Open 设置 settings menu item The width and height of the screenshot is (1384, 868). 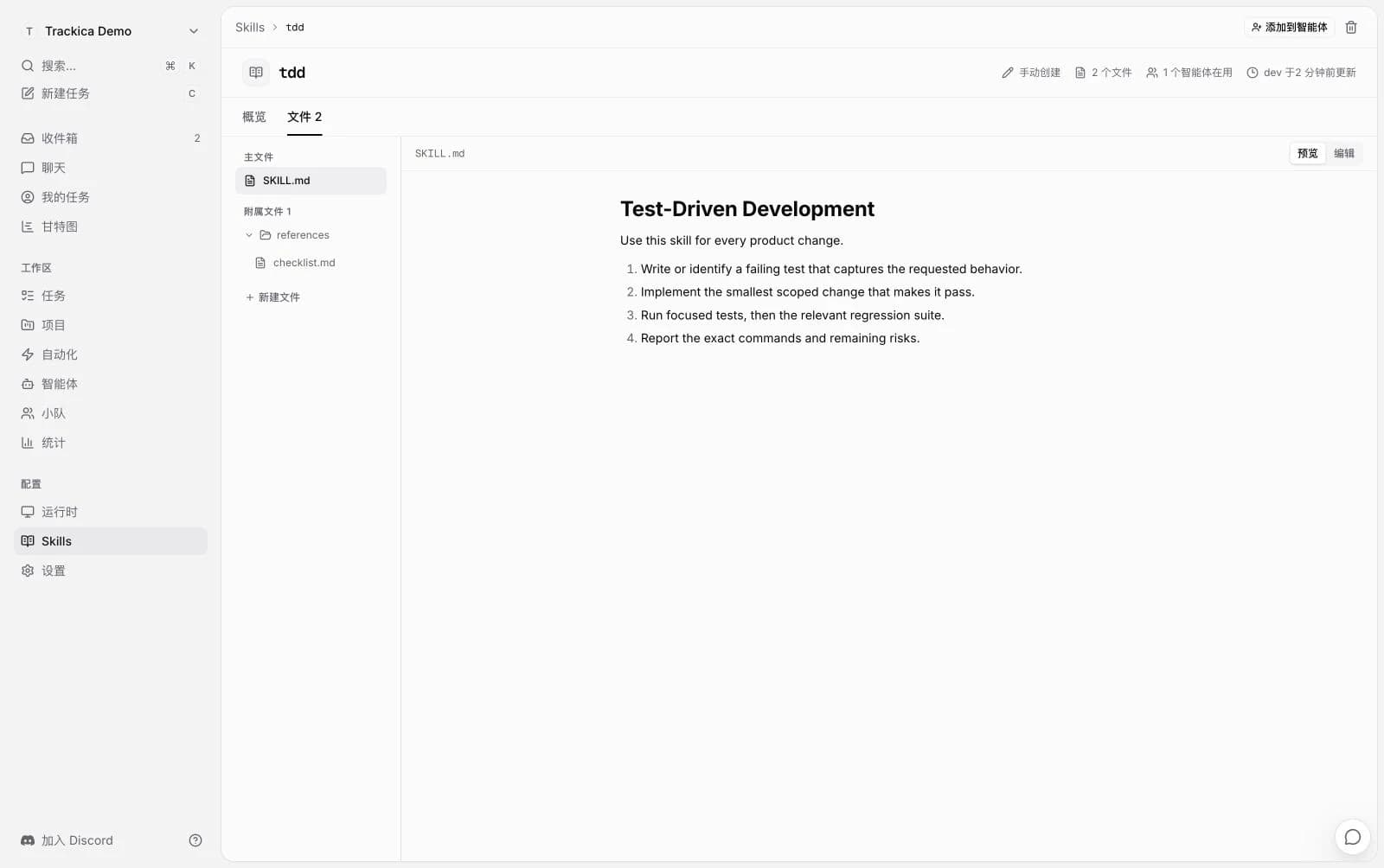[x=110, y=571]
